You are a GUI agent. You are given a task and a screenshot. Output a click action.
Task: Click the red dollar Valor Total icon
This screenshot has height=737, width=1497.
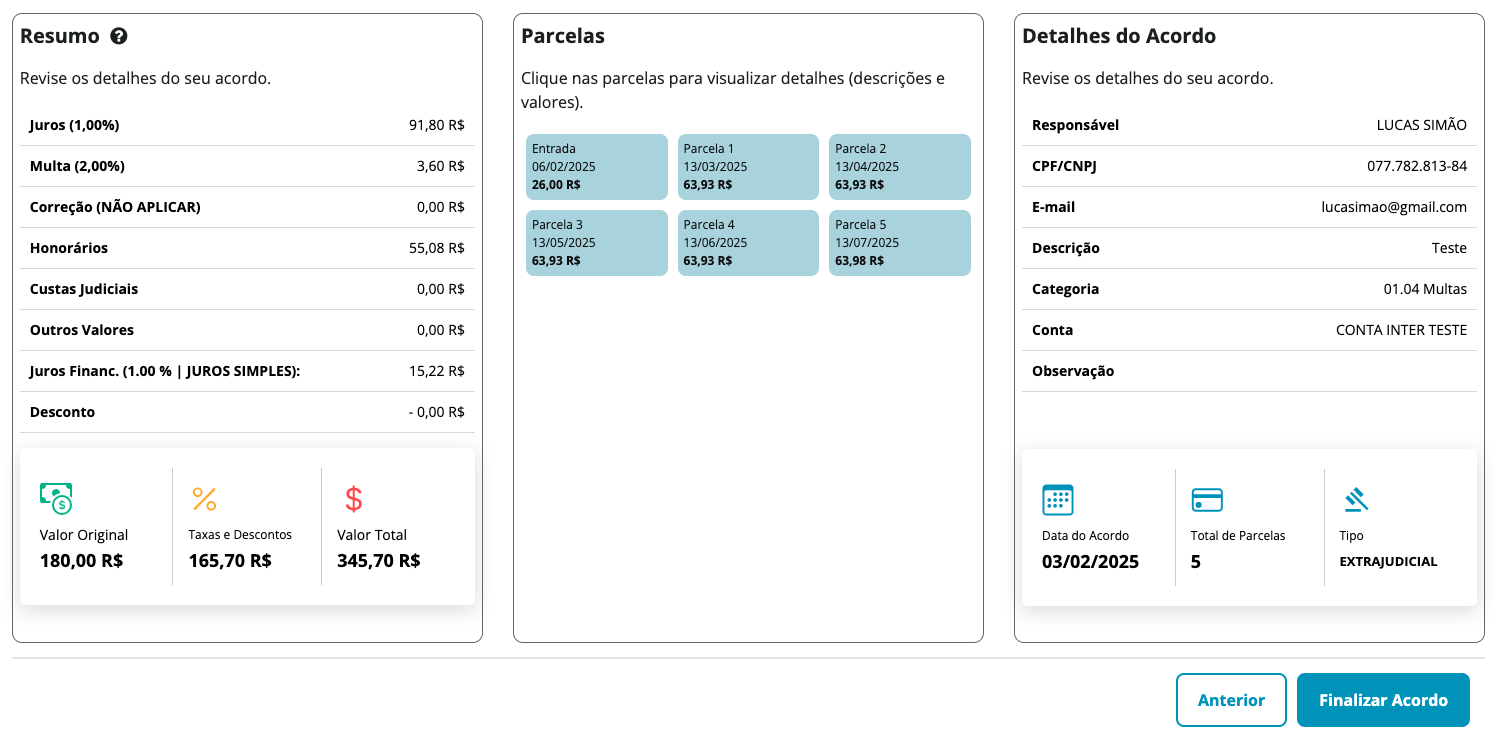coord(354,498)
